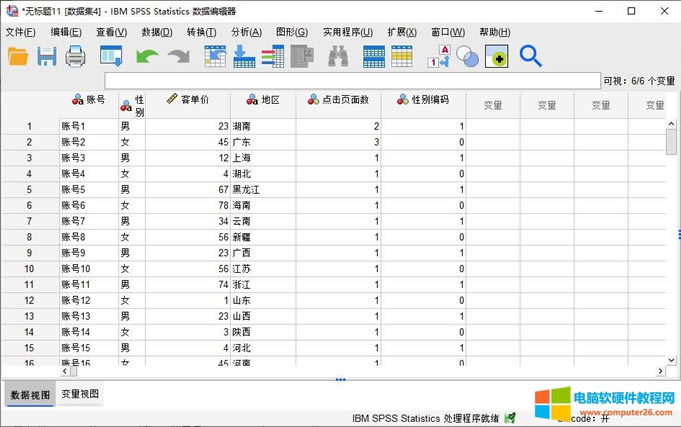This screenshot has height=427, width=681.
Task: Open Find with the binoculars icon
Action: [337, 57]
